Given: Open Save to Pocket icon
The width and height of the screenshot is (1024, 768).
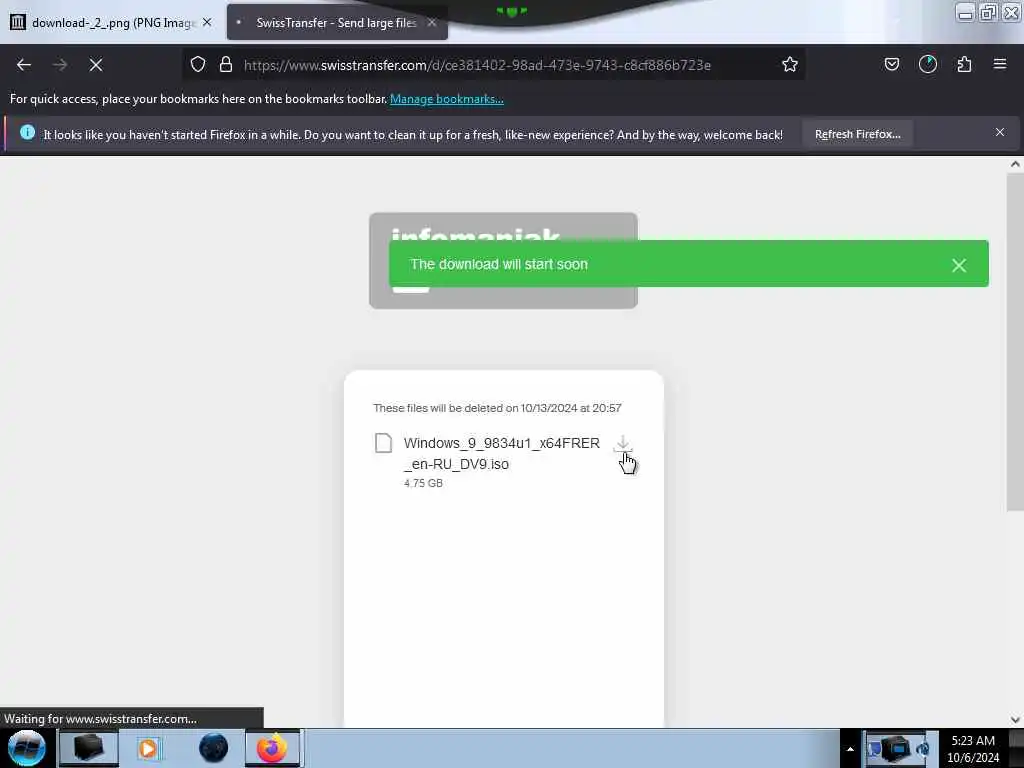Looking at the screenshot, I should [892, 64].
